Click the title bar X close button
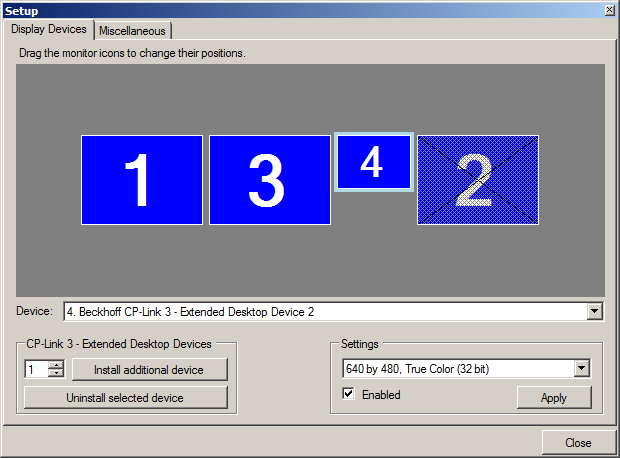 point(609,10)
